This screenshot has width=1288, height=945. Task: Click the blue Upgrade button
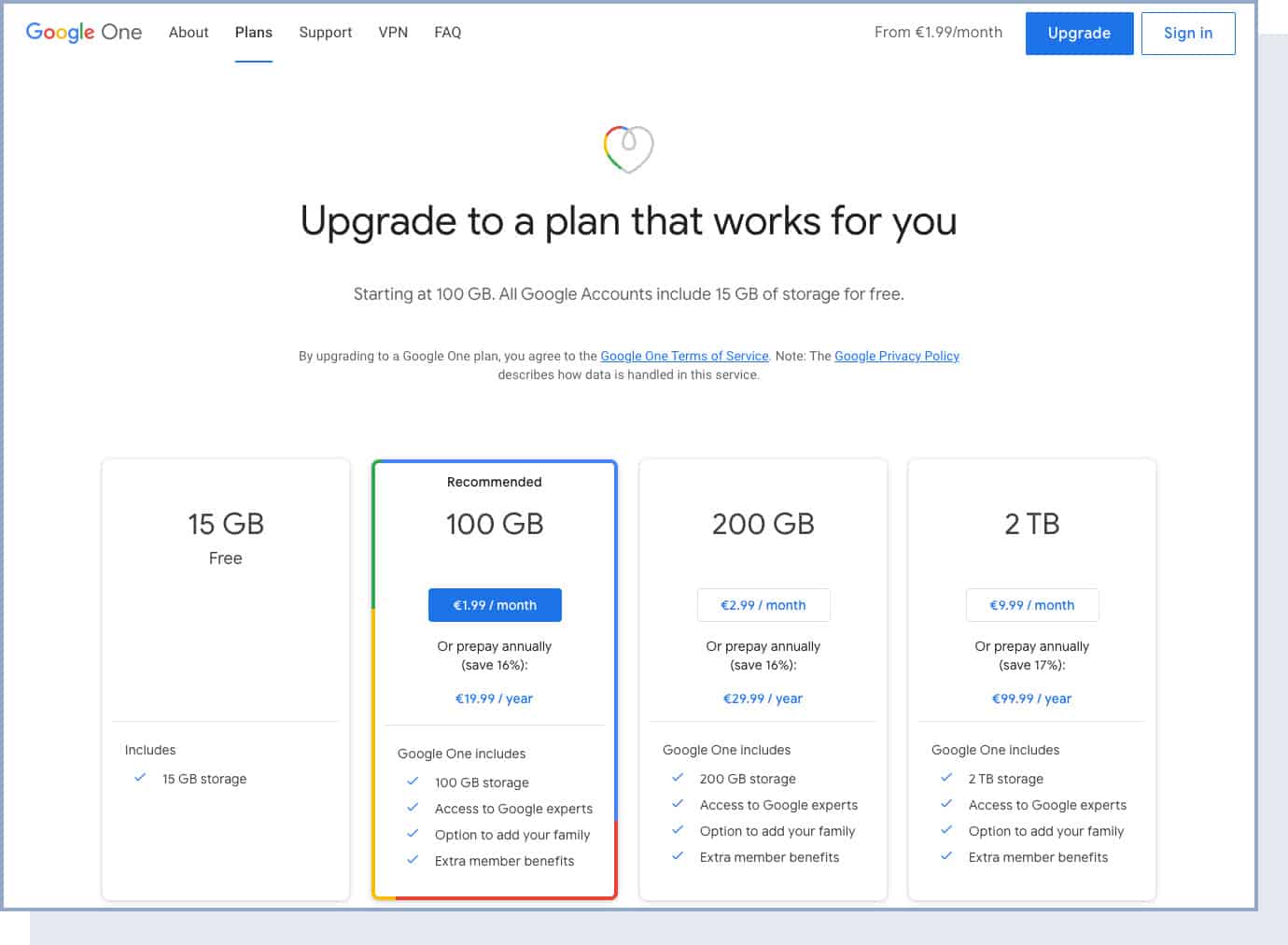(1079, 34)
